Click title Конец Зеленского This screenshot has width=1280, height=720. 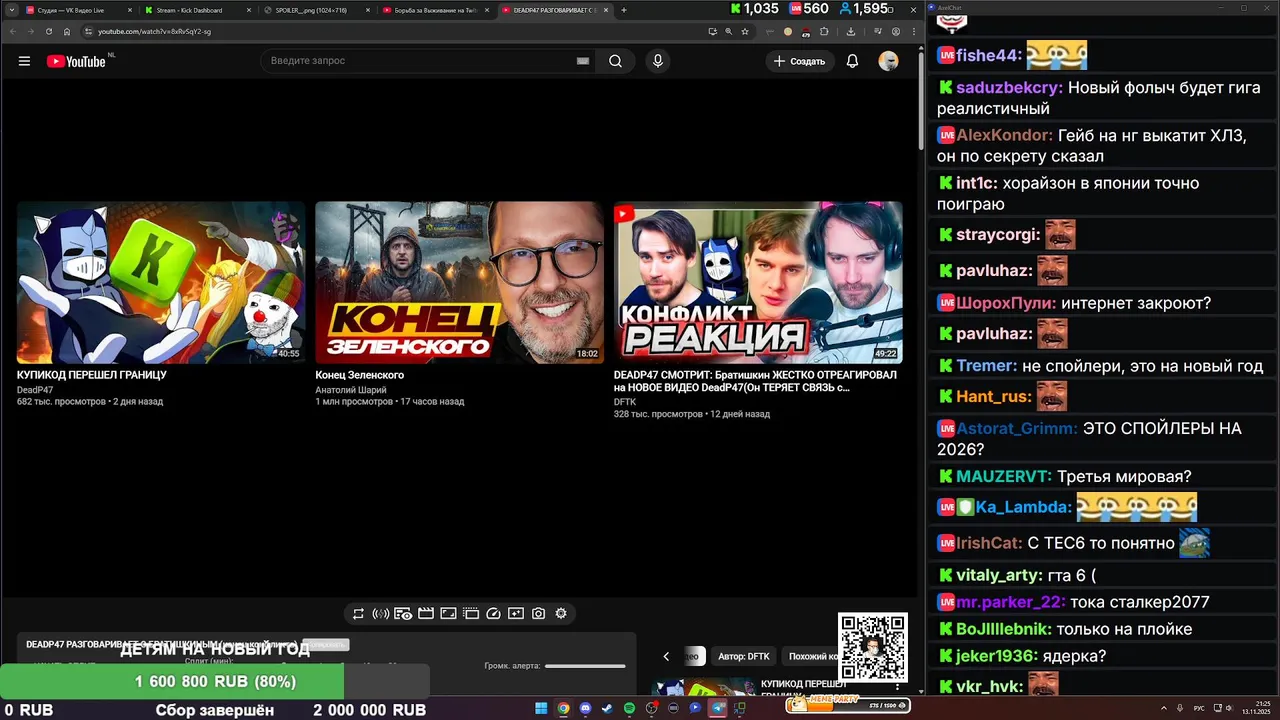point(359,375)
